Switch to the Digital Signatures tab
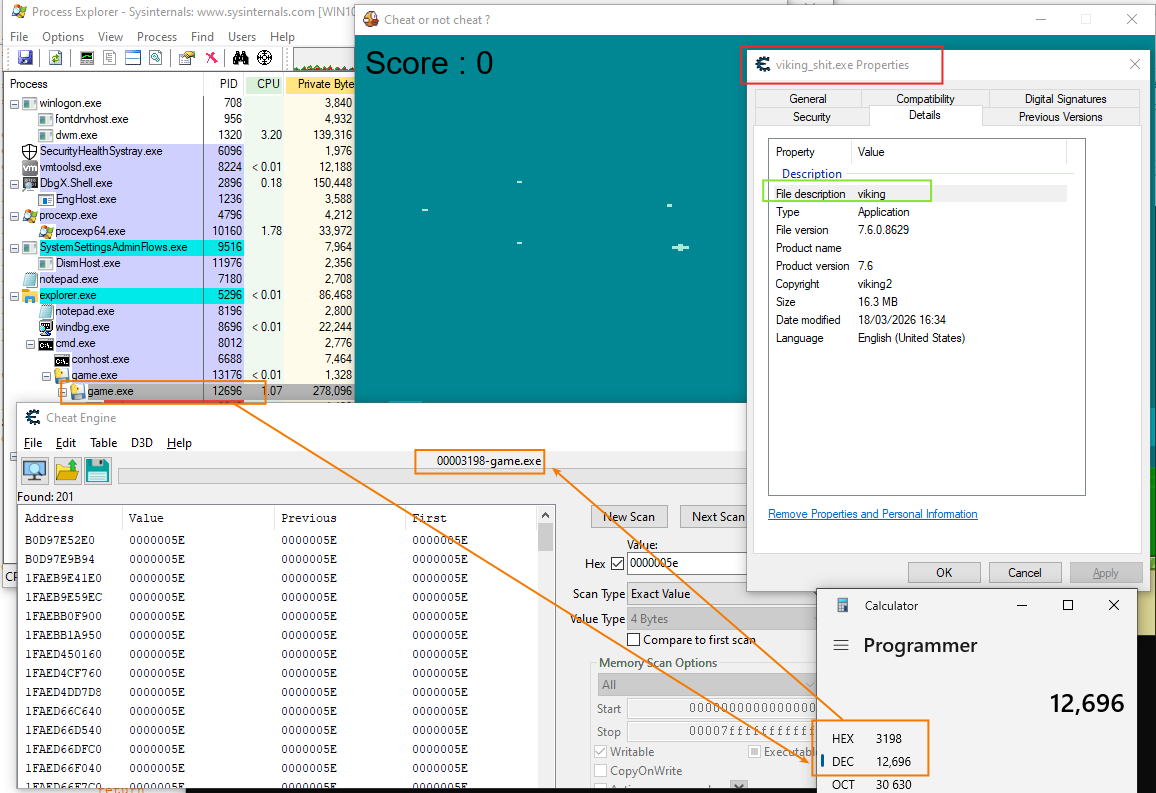1156x793 pixels. (1065, 99)
